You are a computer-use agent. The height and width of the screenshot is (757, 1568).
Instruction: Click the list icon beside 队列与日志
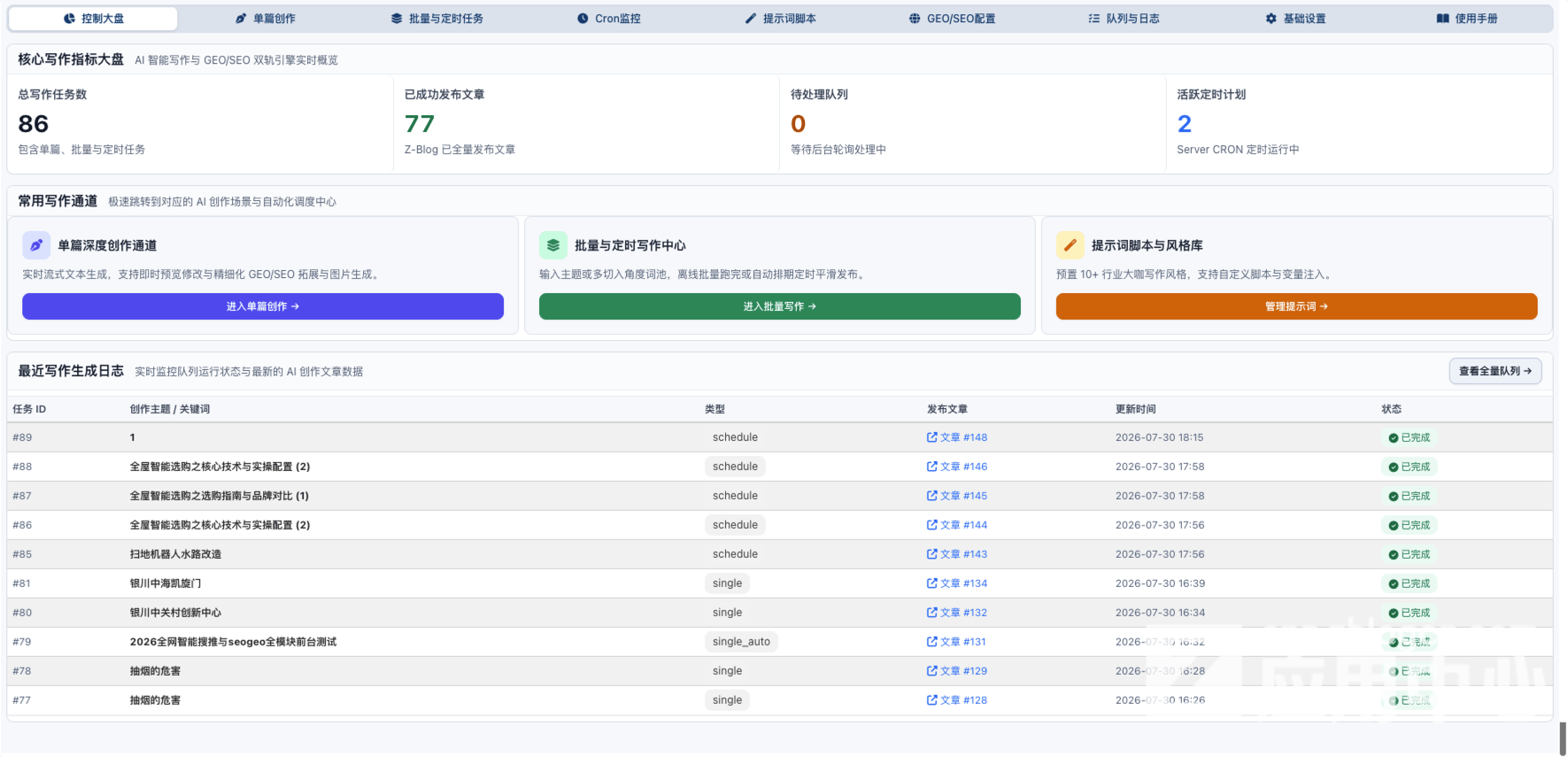coord(1094,19)
